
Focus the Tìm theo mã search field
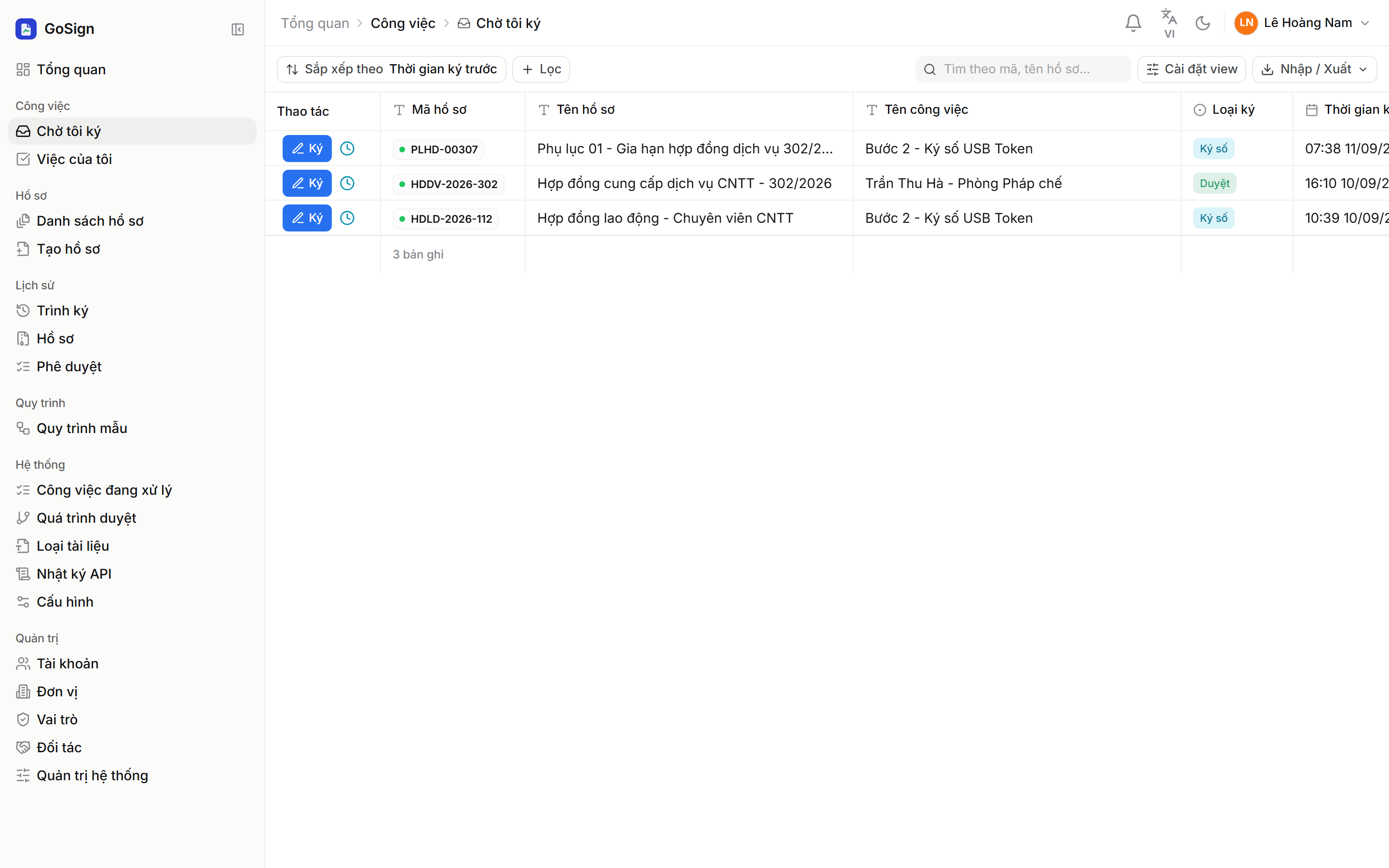point(1023,69)
